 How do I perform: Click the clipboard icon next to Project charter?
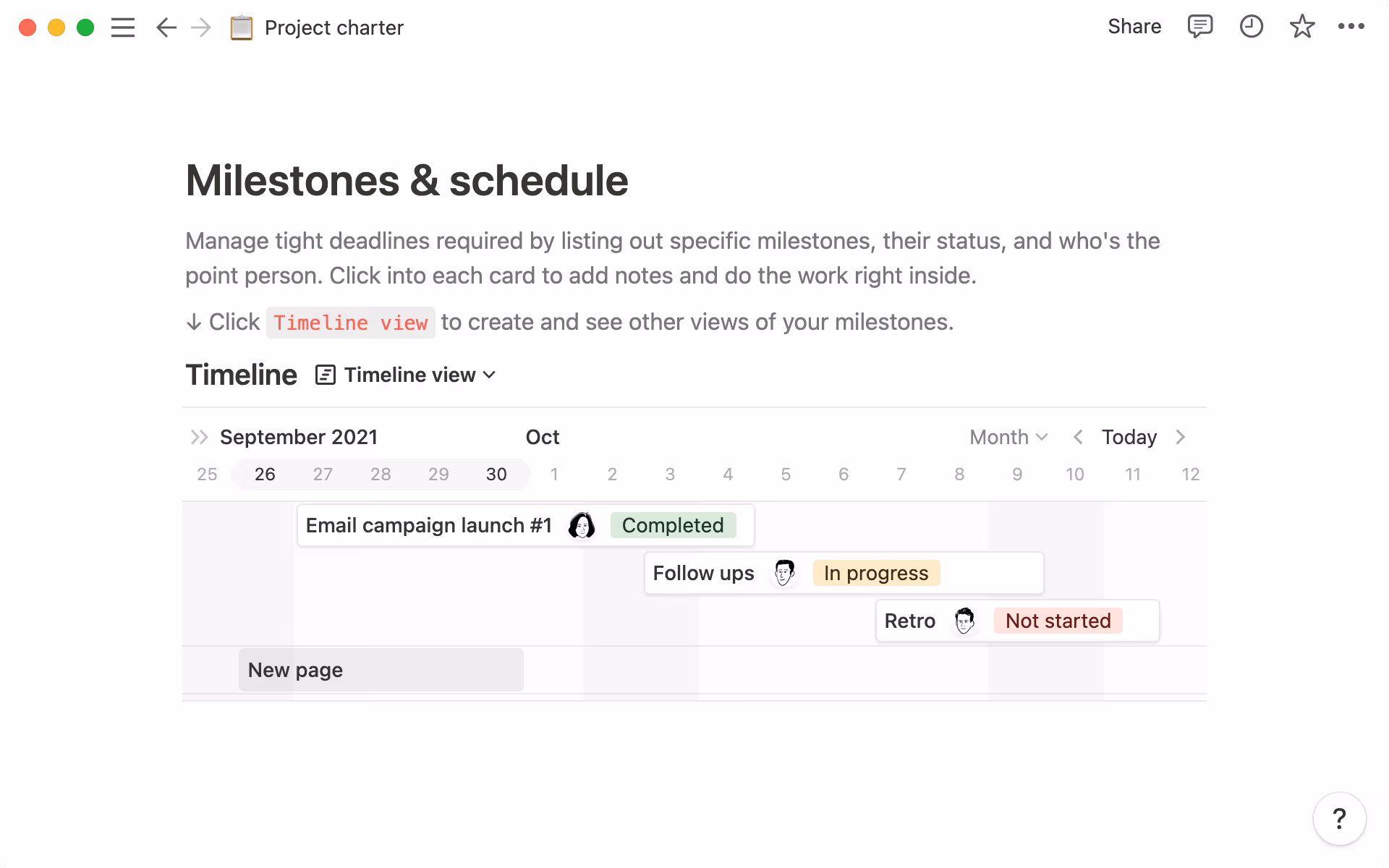(x=241, y=27)
